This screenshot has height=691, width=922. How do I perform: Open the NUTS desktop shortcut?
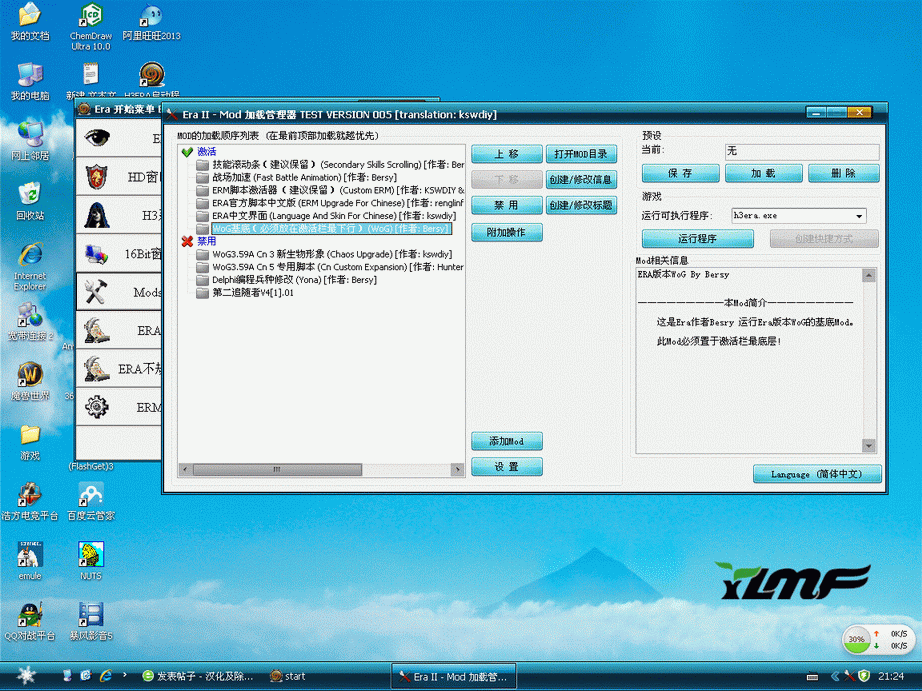click(x=91, y=562)
